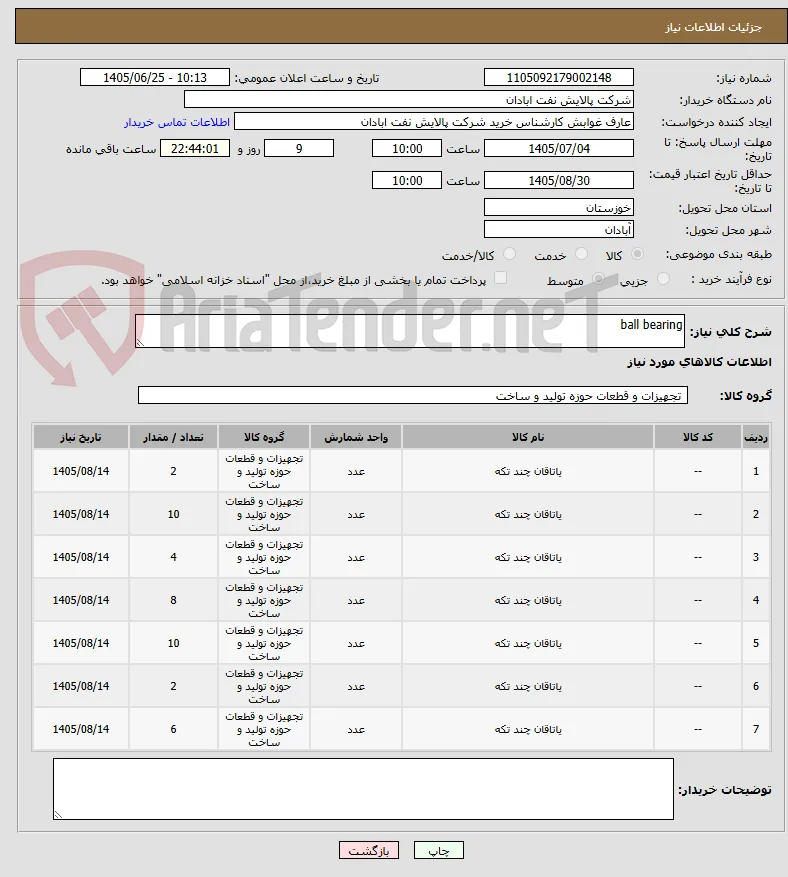788x877 pixels.
Task: Click quantity 4 in row 3
Action: (173, 558)
